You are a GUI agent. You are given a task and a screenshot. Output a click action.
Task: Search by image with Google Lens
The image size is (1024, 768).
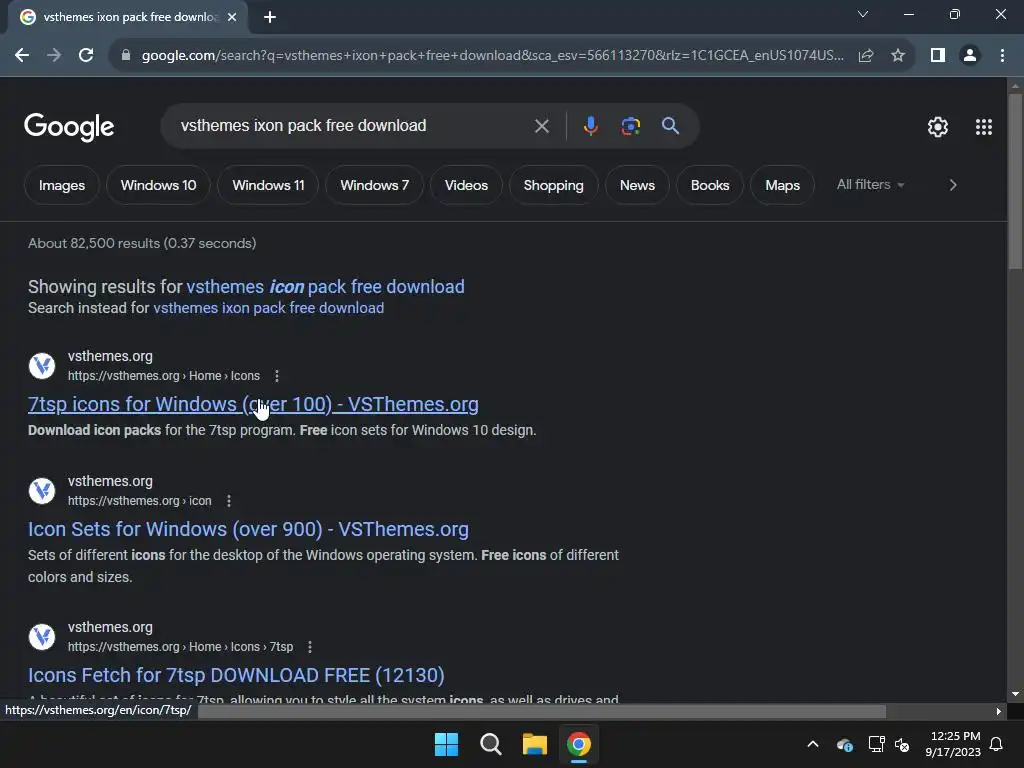click(x=631, y=126)
